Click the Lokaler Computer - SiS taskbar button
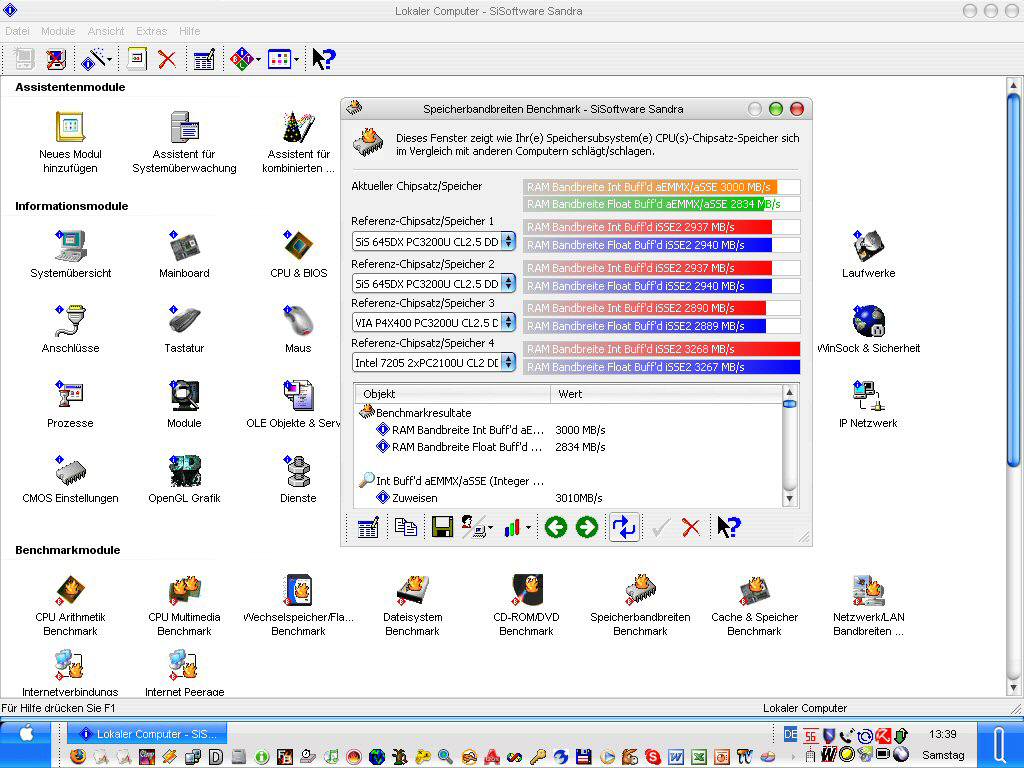1024x768 pixels. 148,734
